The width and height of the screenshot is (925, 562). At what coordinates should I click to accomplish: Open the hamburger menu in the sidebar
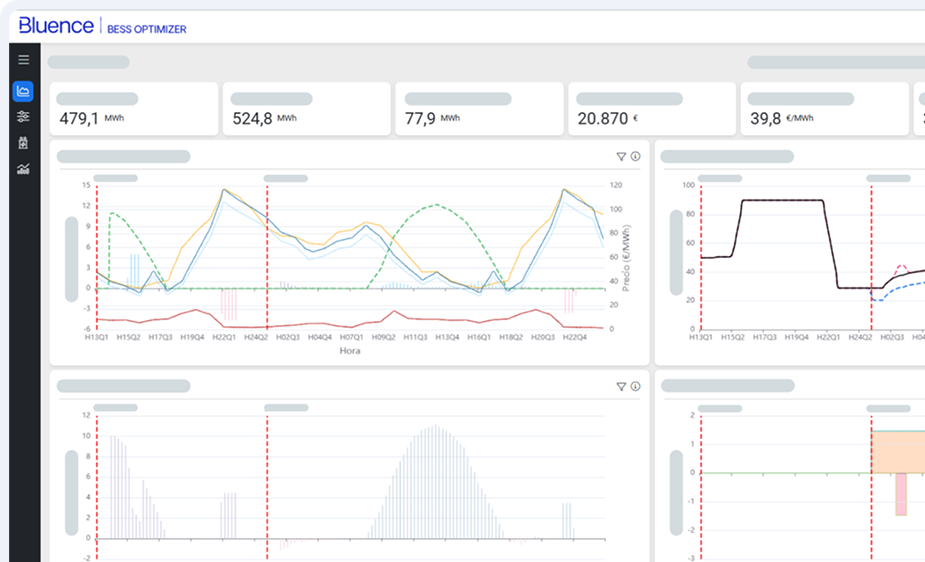[x=24, y=60]
